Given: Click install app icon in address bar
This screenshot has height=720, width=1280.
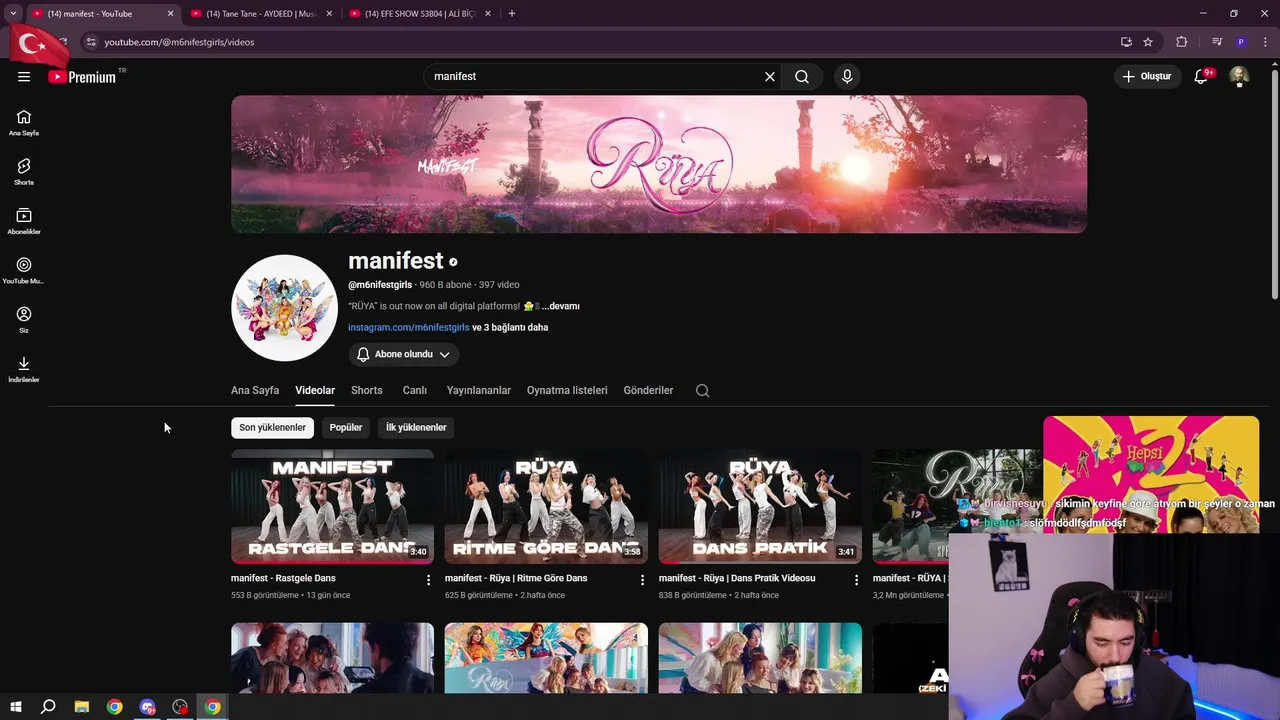Looking at the screenshot, I should tap(1126, 42).
